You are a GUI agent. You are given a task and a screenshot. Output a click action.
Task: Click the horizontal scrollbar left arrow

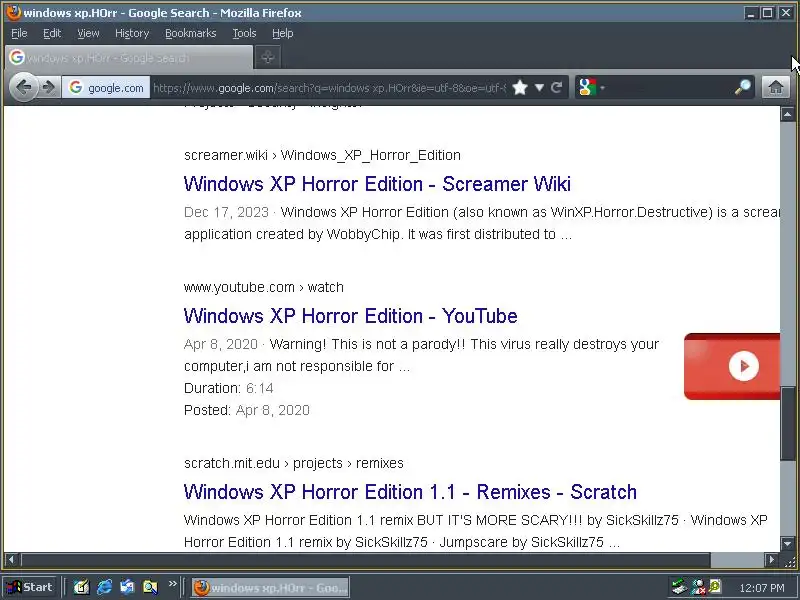(12, 560)
